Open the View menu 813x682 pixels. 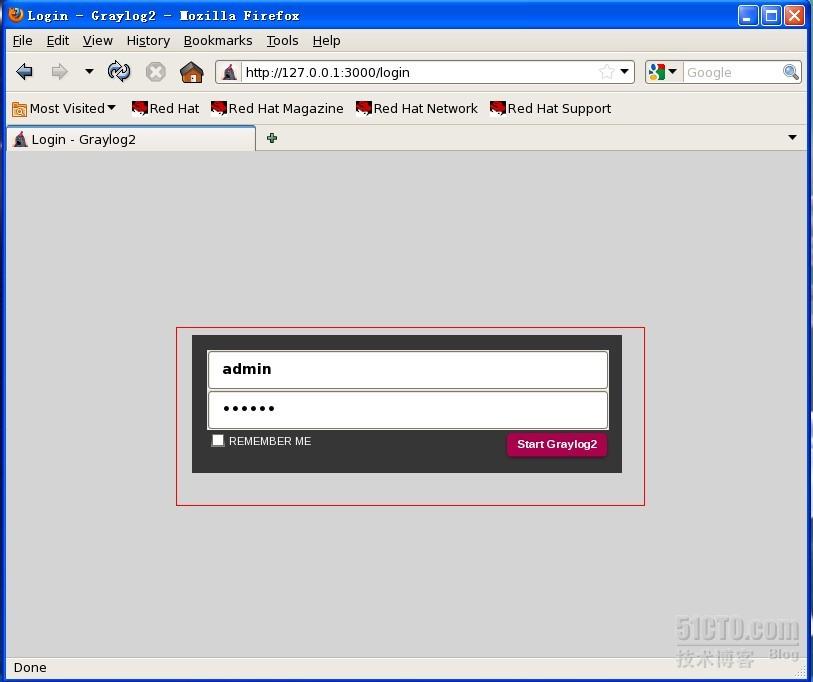(97, 40)
